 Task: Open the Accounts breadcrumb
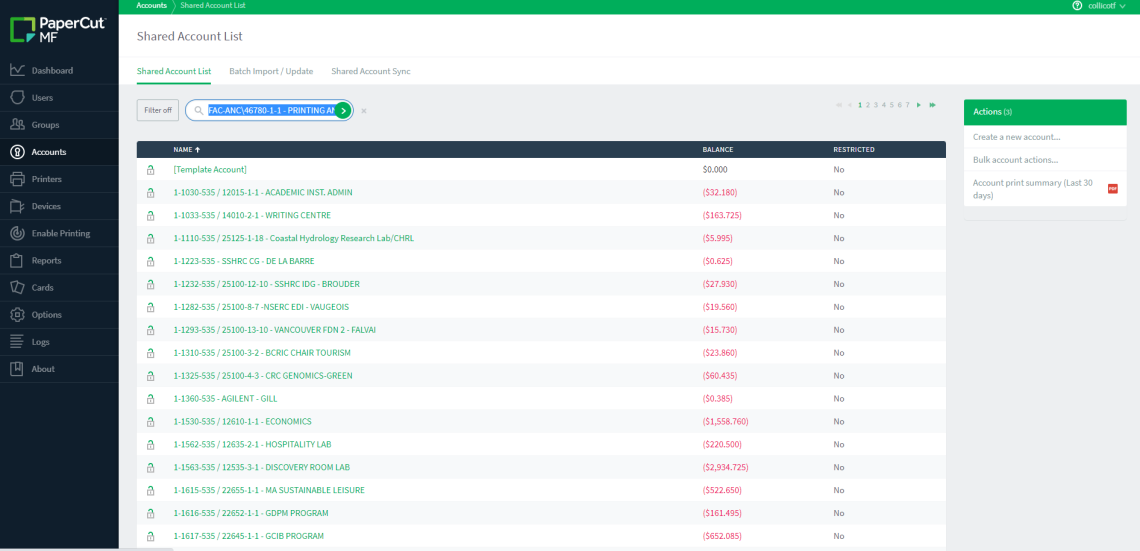click(151, 5)
